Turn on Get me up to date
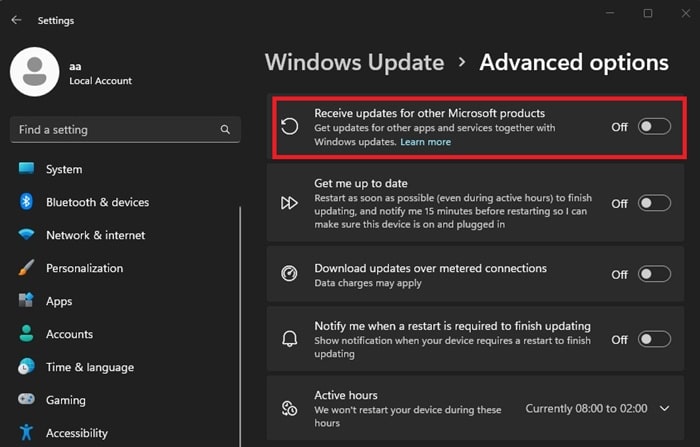This screenshot has height=447, width=700. 654,203
